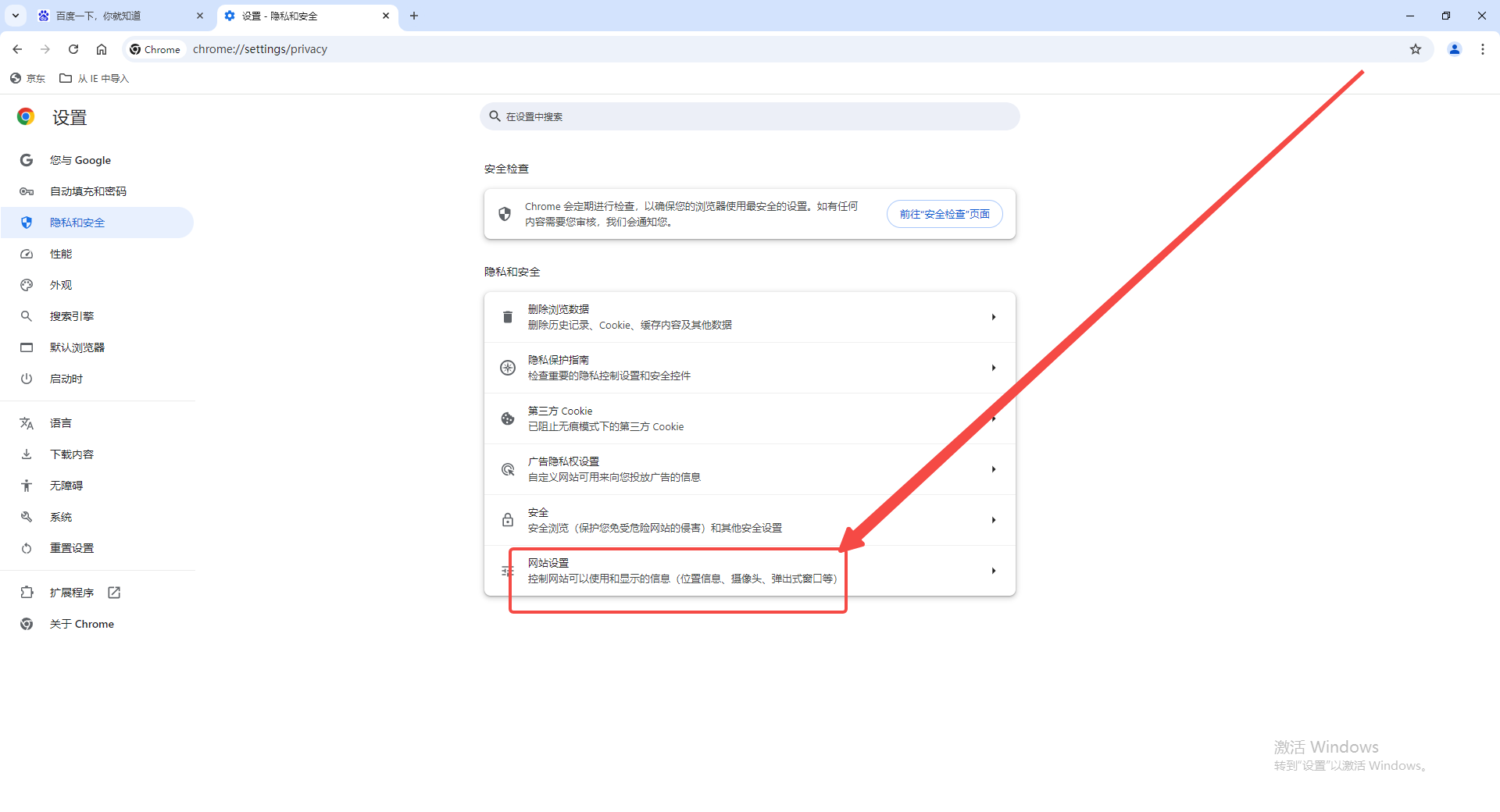This screenshot has width=1500, height=812.
Task: Click the palette appearance icon
Action: pyautogui.click(x=27, y=285)
